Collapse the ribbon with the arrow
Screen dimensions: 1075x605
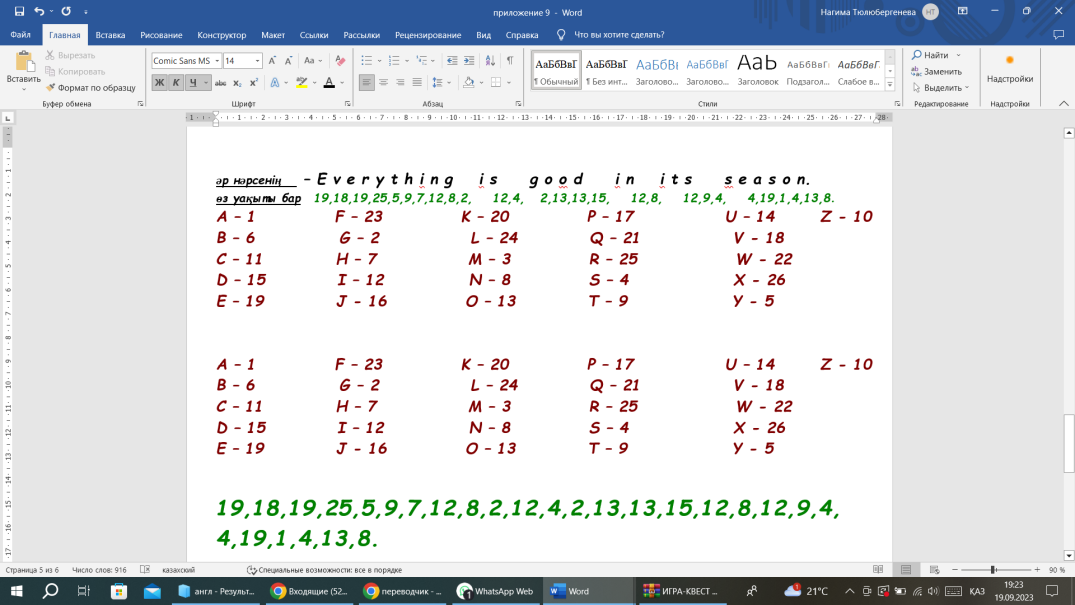point(1063,104)
